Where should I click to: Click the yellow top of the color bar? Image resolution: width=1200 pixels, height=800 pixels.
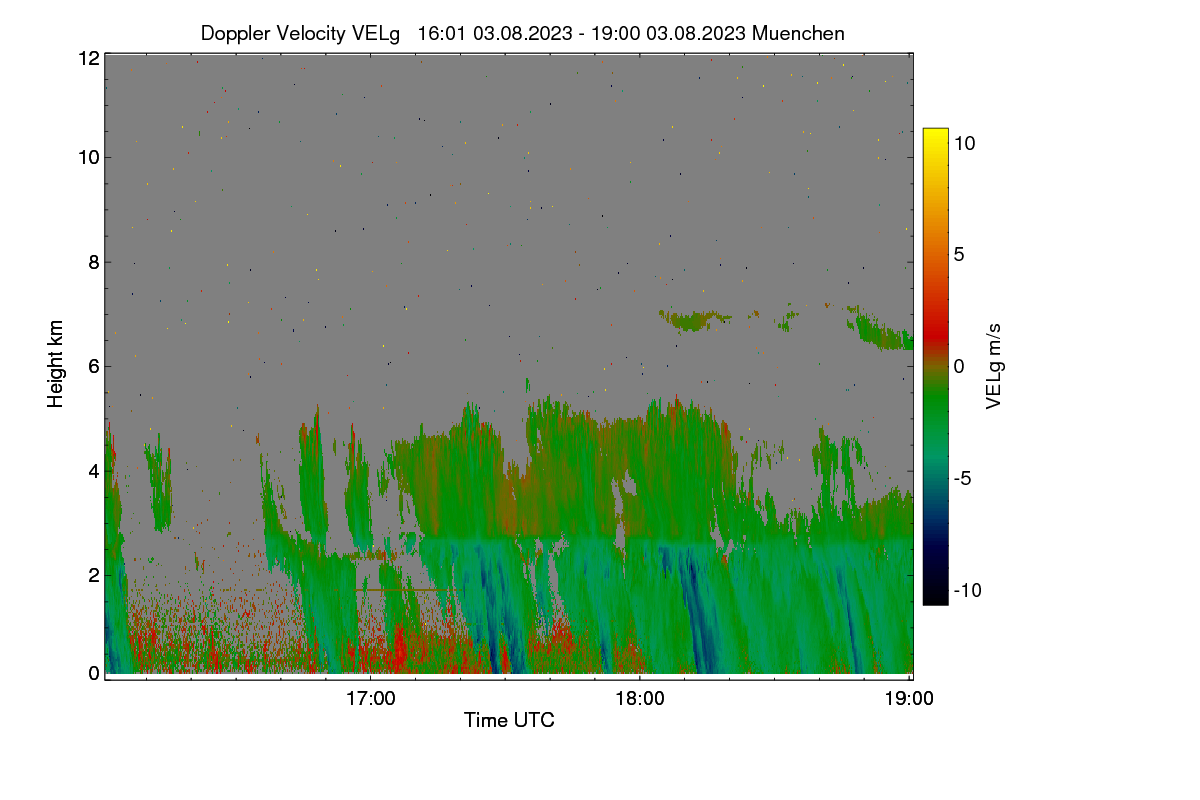tap(935, 135)
